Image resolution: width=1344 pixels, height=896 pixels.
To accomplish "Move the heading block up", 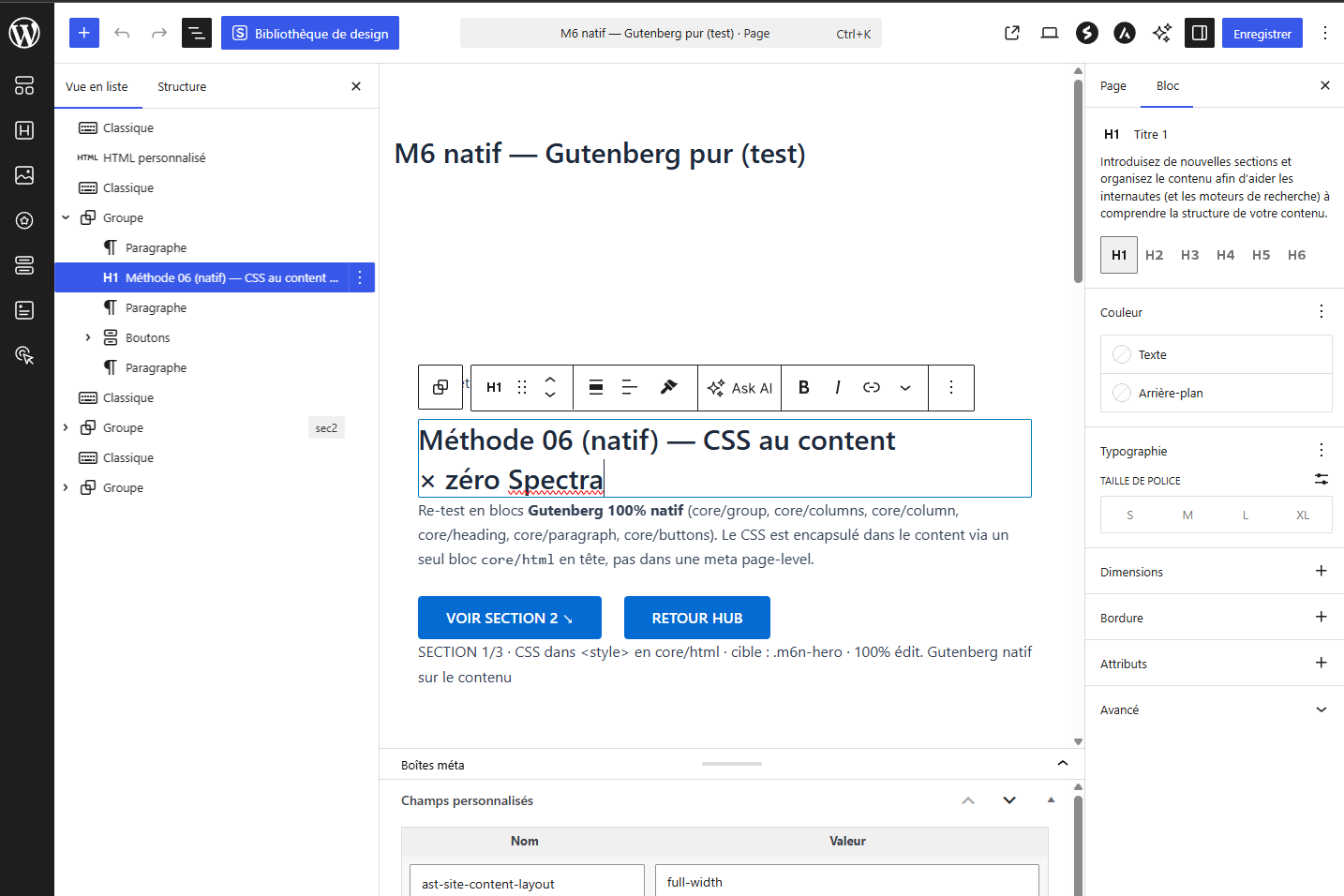I will [x=550, y=380].
